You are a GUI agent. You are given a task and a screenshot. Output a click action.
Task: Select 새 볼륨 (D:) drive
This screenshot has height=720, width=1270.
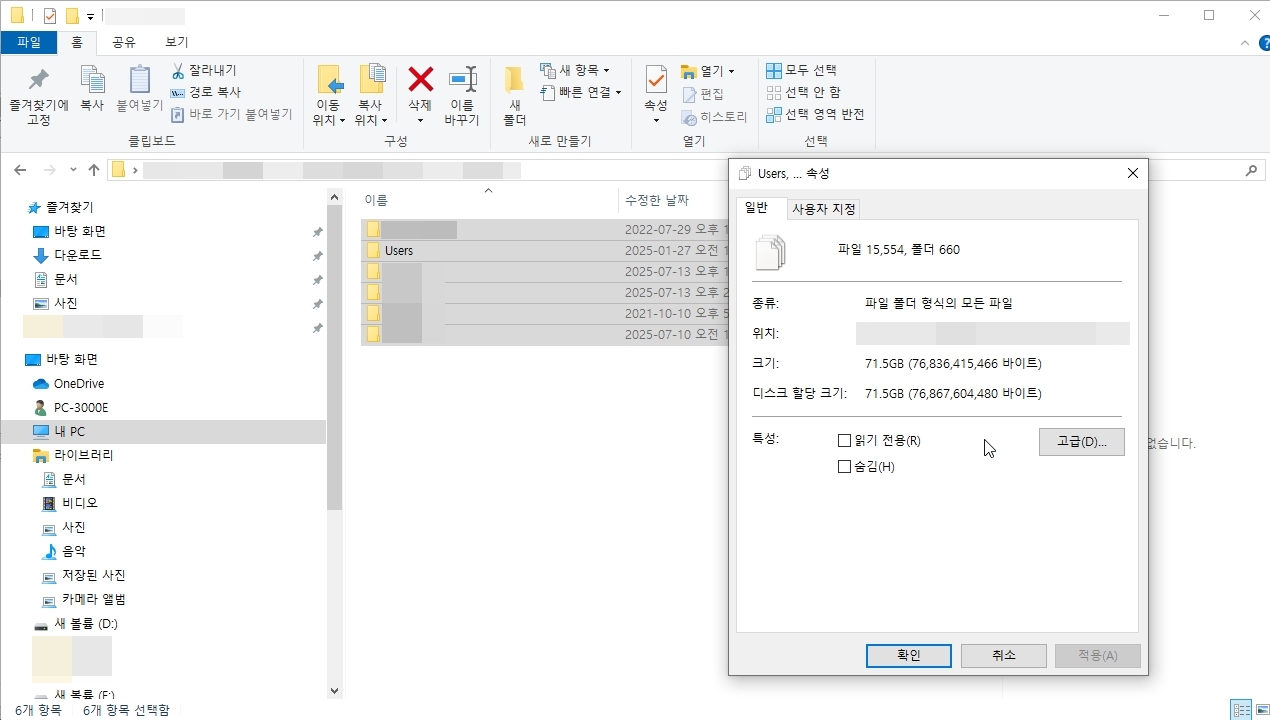pyautogui.click(x=86, y=623)
